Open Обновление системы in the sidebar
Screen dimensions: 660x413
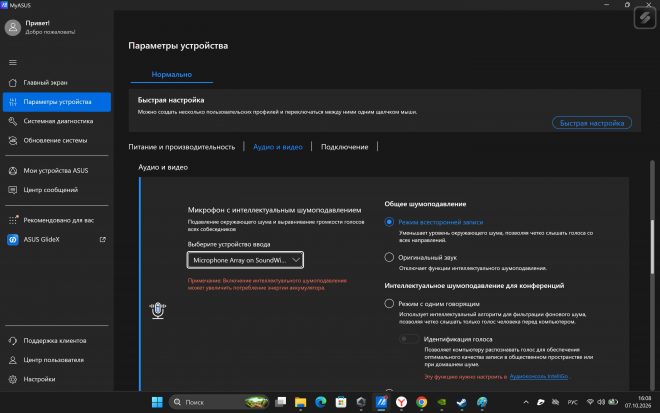(55, 140)
